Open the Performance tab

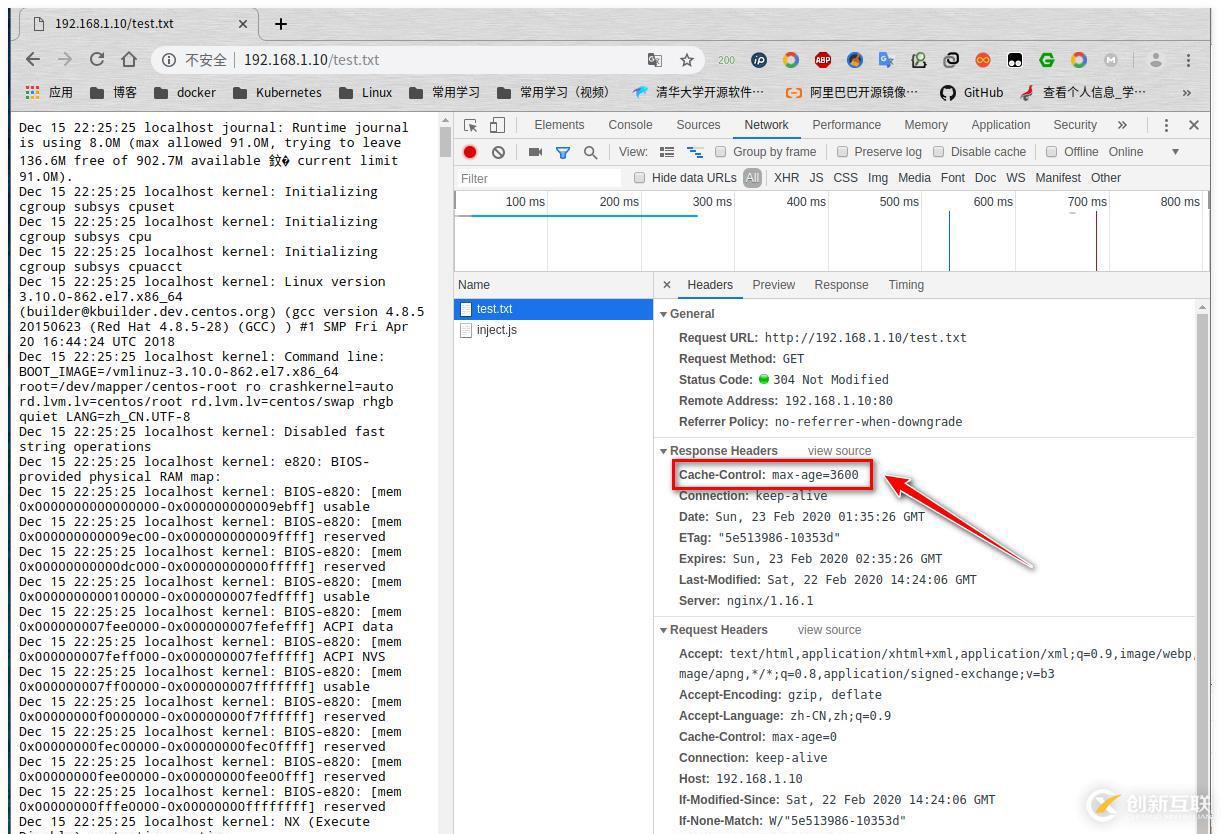(x=846, y=125)
